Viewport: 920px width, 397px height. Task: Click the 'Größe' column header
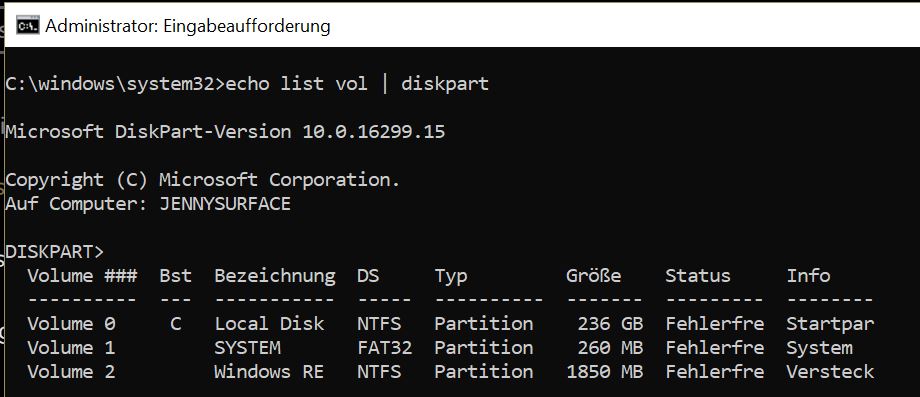pyautogui.click(x=593, y=276)
